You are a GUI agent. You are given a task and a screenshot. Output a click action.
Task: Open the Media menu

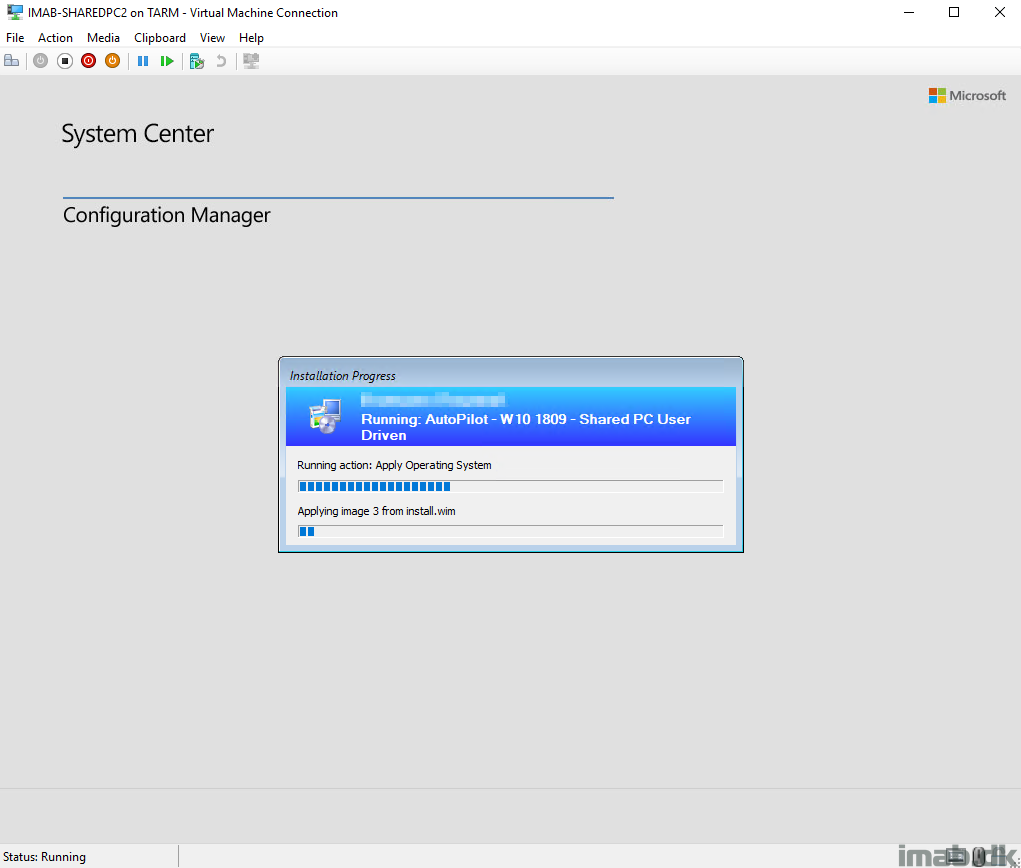(104, 38)
